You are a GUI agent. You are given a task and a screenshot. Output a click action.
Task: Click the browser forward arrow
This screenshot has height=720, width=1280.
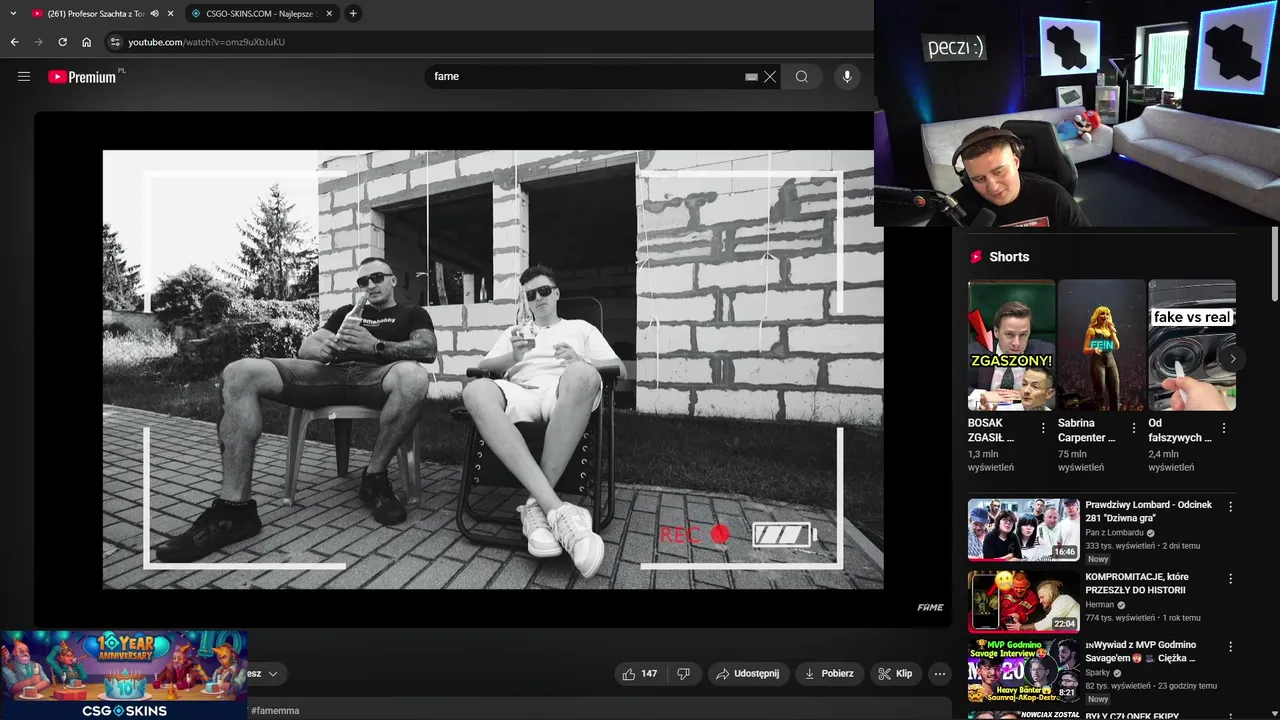(x=38, y=42)
